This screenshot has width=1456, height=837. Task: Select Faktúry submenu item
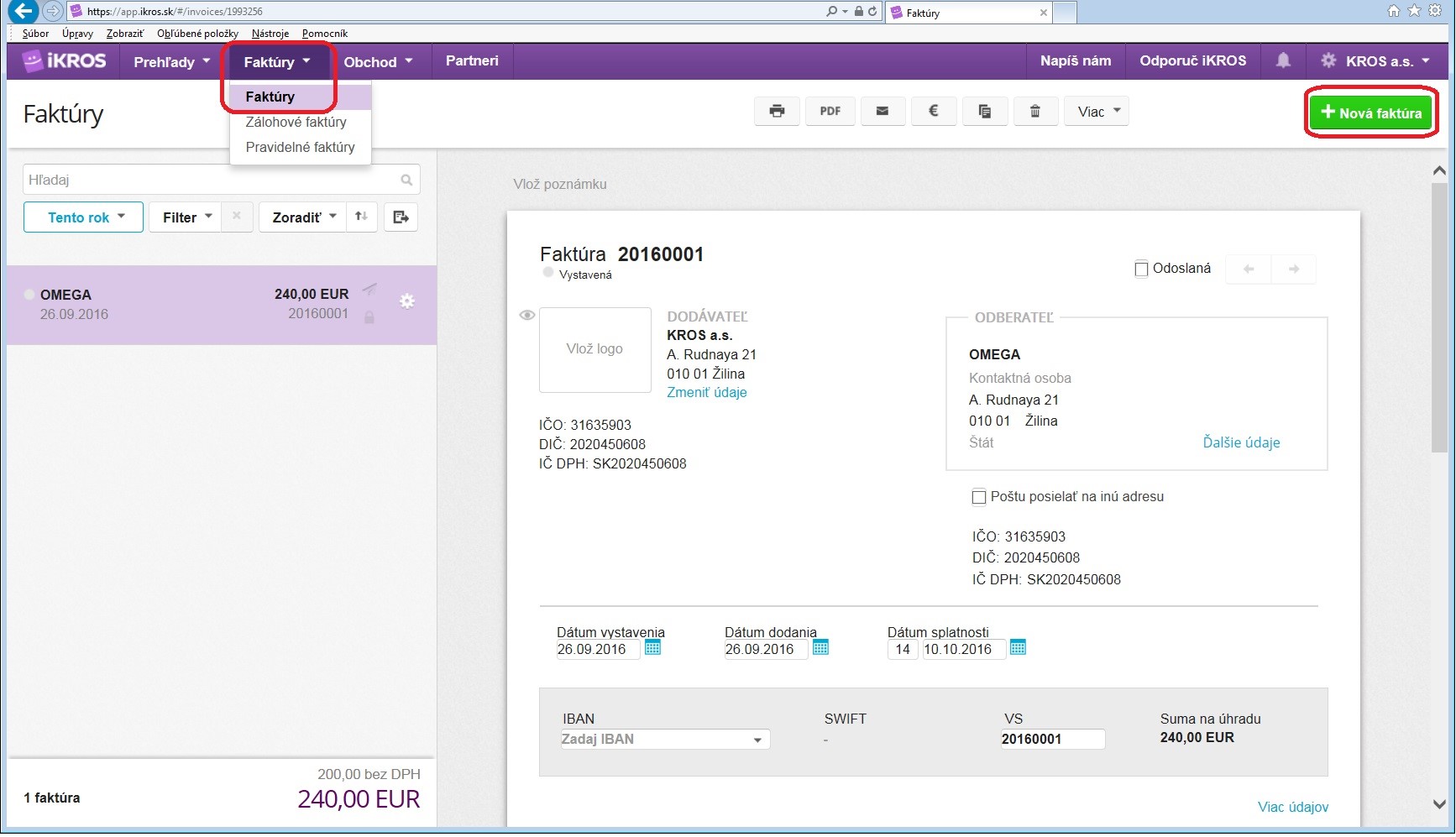(301, 97)
